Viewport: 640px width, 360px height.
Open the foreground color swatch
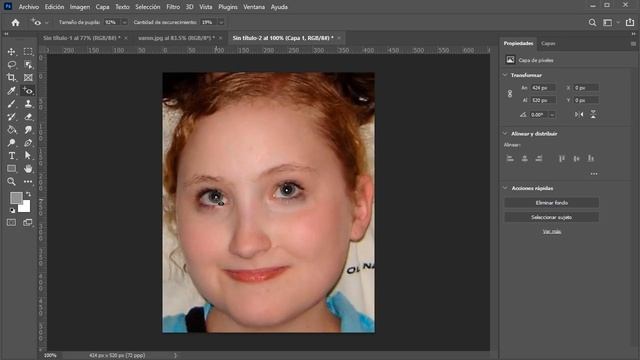pyautogui.click(x=16, y=198)
